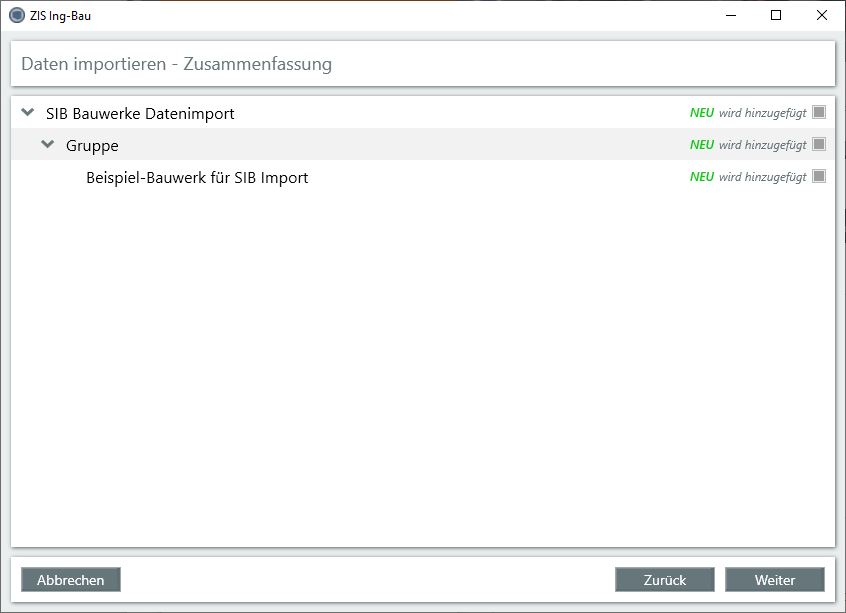
Task: Click the ZIS Ing-Bau app icon
Action: tap(17, 15)
